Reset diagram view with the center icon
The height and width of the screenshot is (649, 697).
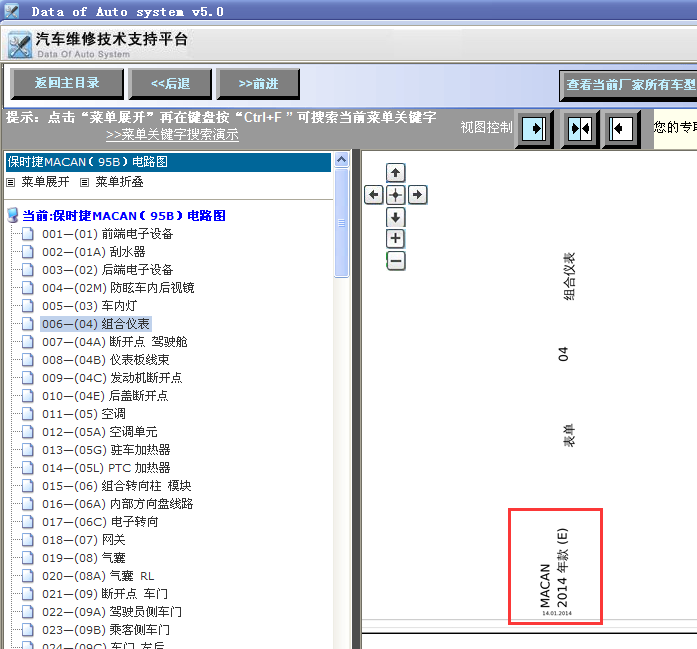coord(396,195)
